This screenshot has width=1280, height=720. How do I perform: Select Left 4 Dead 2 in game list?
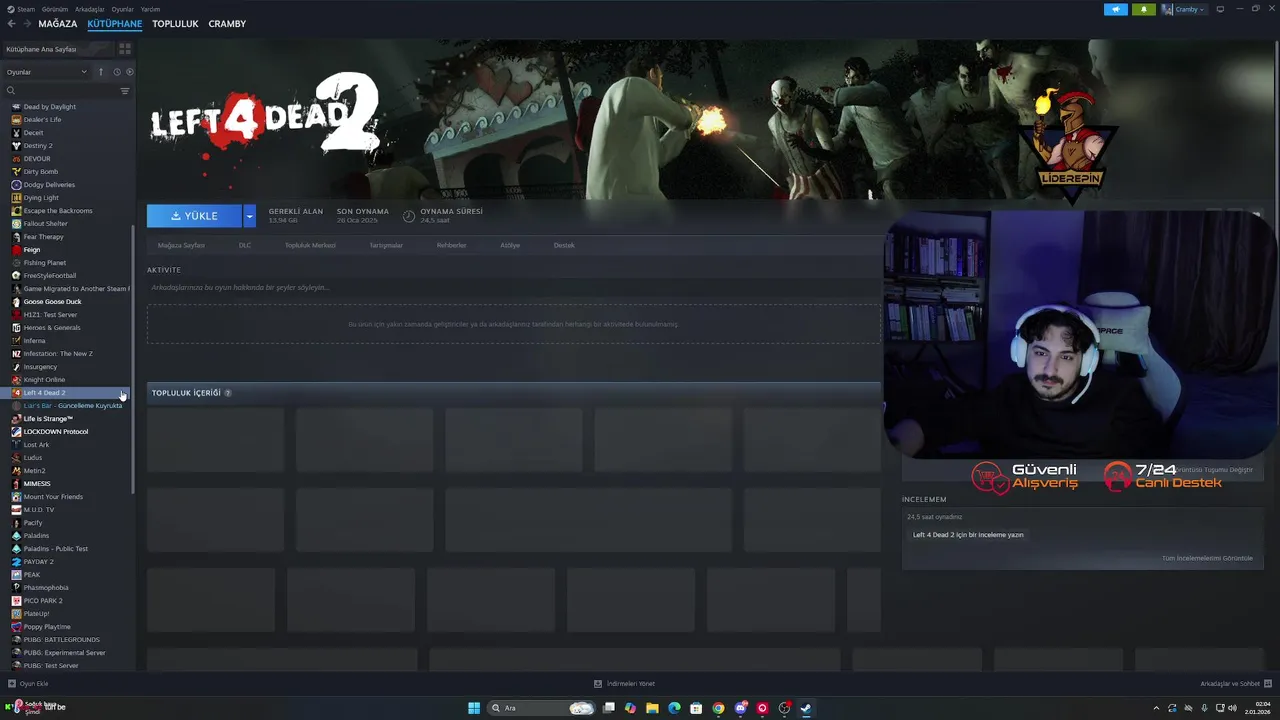pos(68,392)
